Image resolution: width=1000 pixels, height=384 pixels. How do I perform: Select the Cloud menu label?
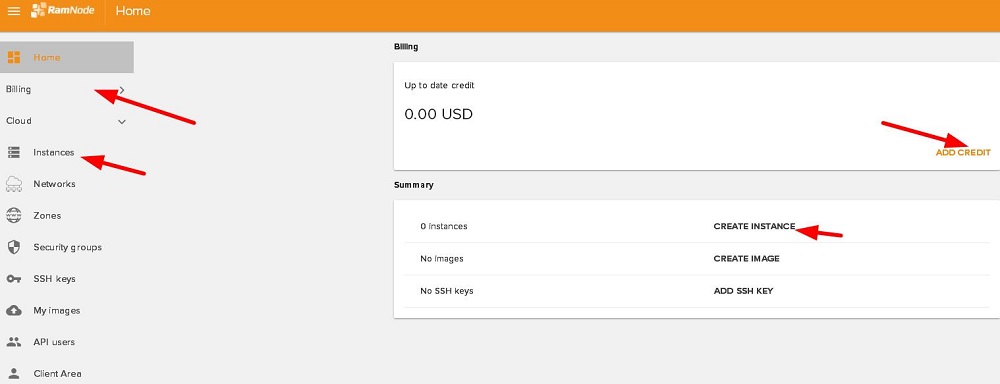pyautogui.click(x=18, y=121)
